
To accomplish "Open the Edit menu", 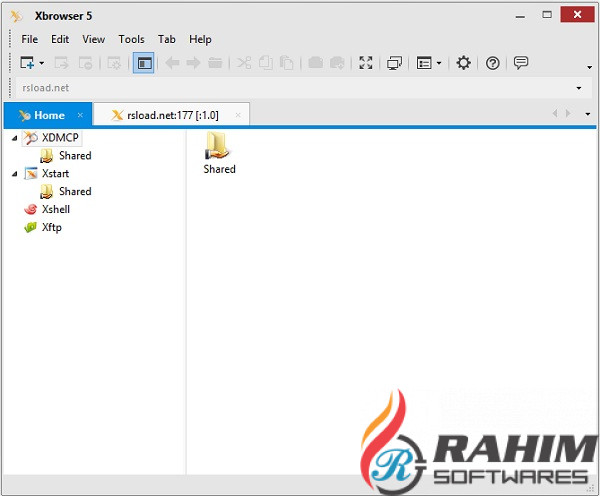I will (60, 39).
